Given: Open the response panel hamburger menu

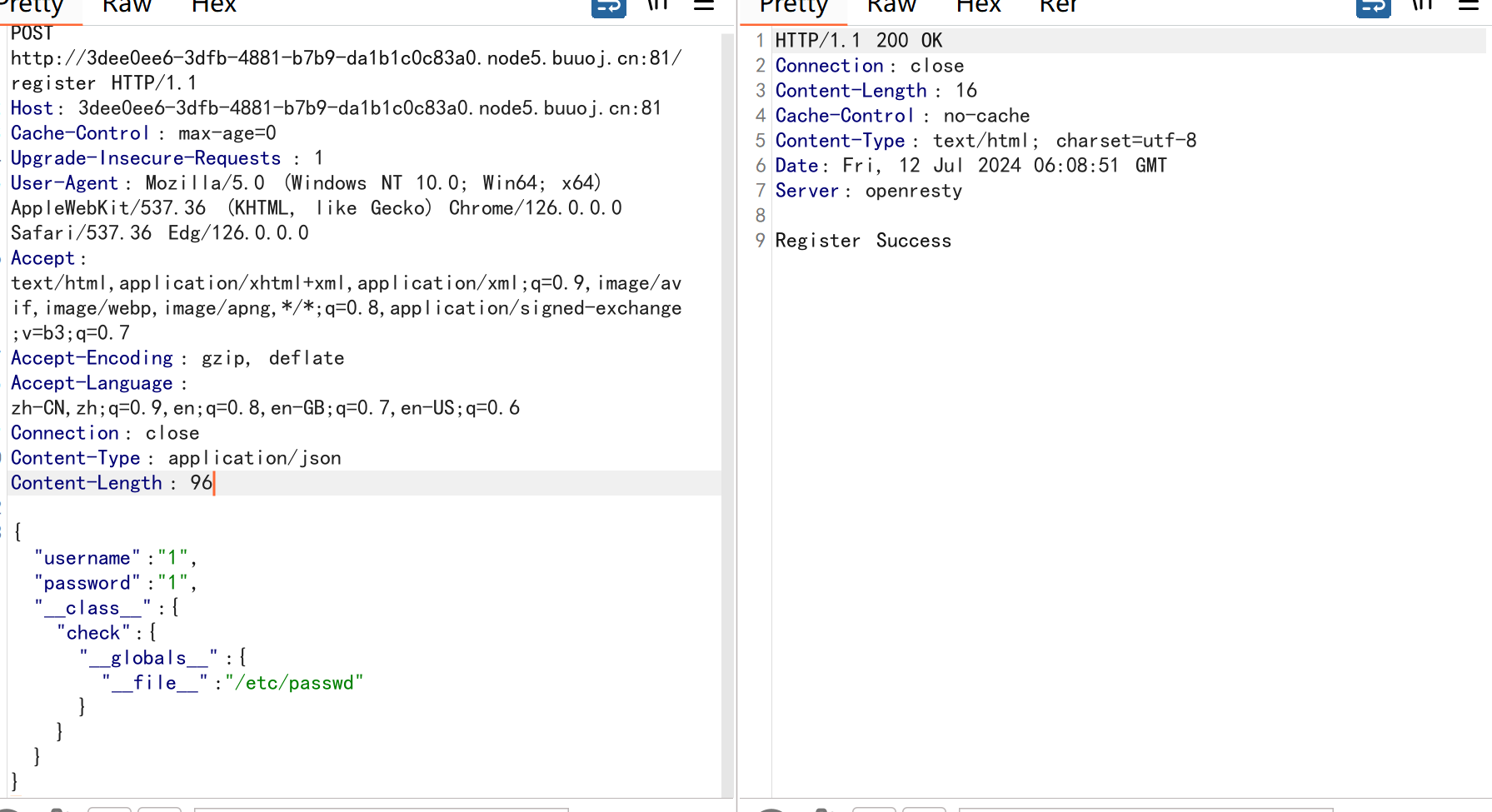Looking at the screenshot, I should pos(1469,5).
